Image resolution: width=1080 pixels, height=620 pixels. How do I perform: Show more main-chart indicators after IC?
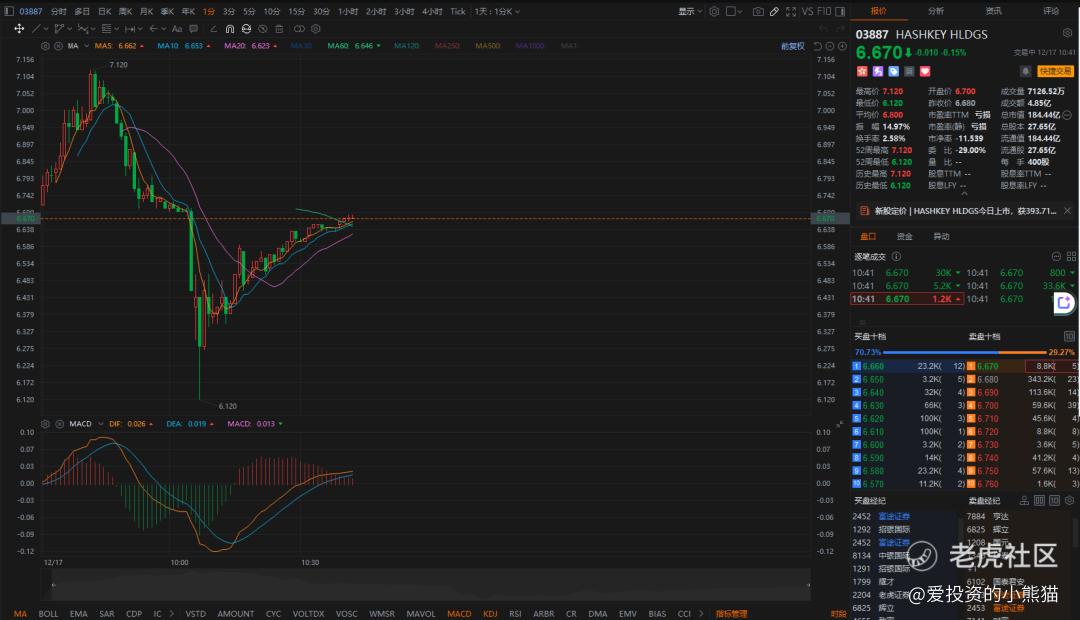[x=172, y=613]
